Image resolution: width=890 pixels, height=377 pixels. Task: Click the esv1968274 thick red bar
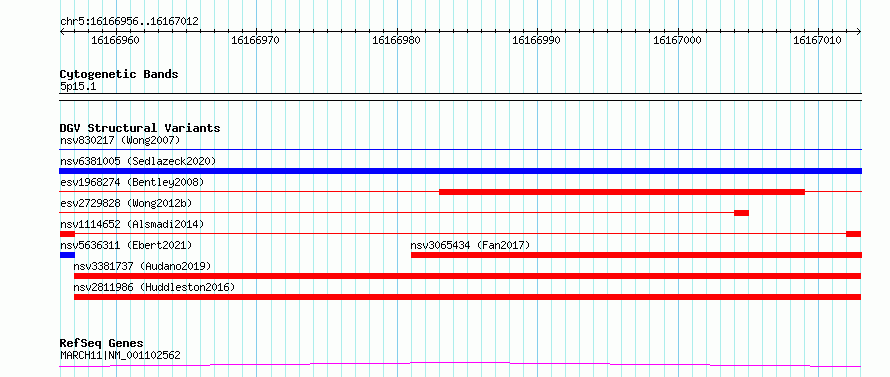click(622, 192)
